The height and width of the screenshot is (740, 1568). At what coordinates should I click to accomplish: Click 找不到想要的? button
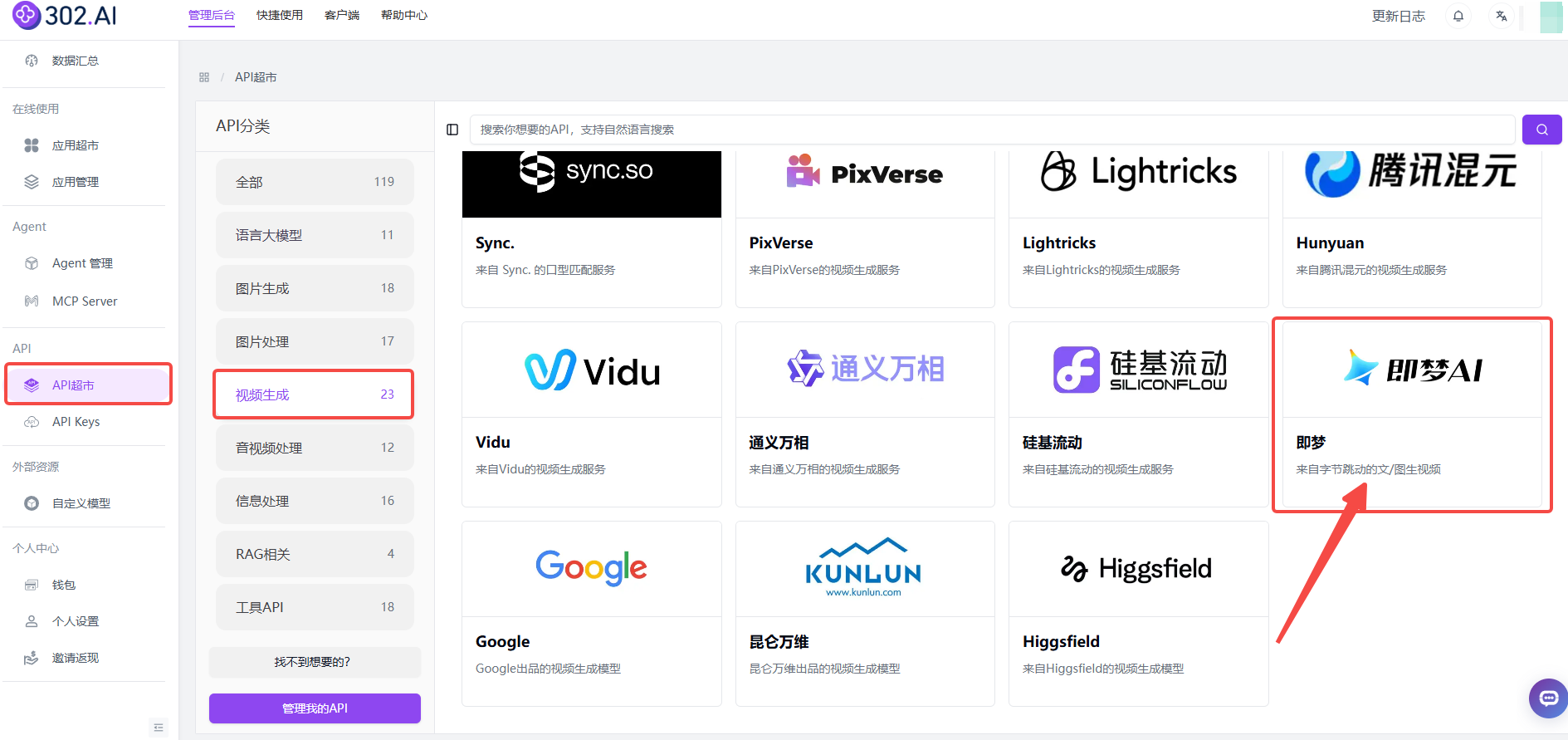(x=315, y=662)
